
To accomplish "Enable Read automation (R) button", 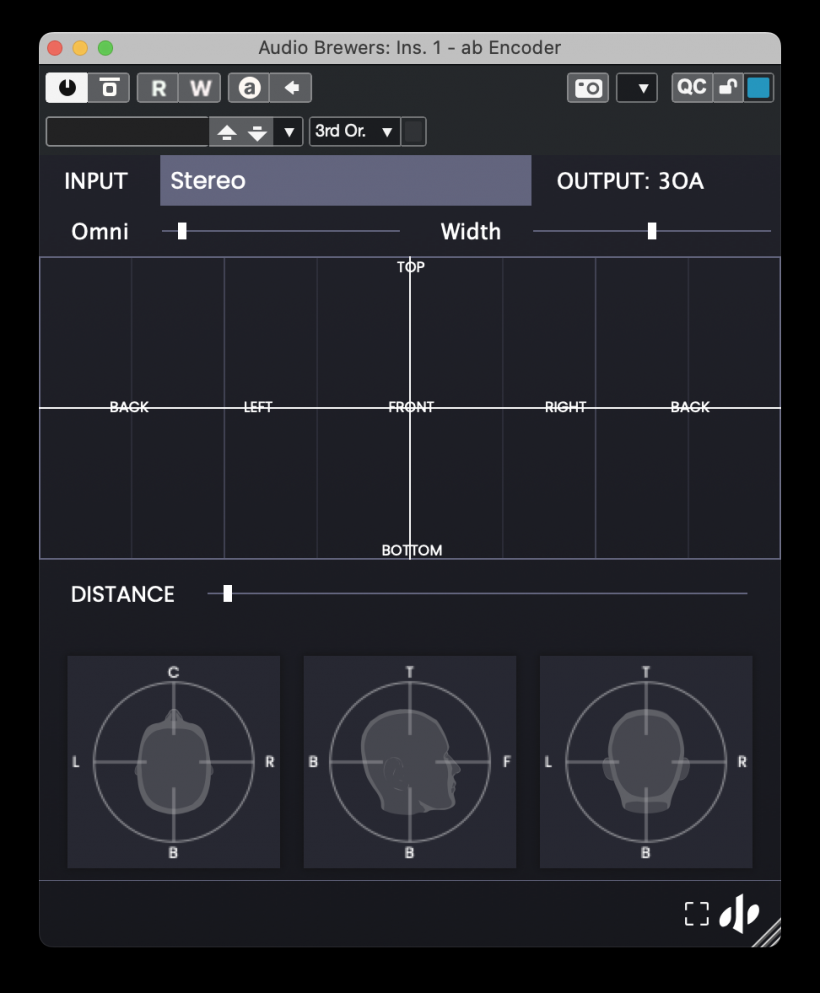I will pos(158,88).
